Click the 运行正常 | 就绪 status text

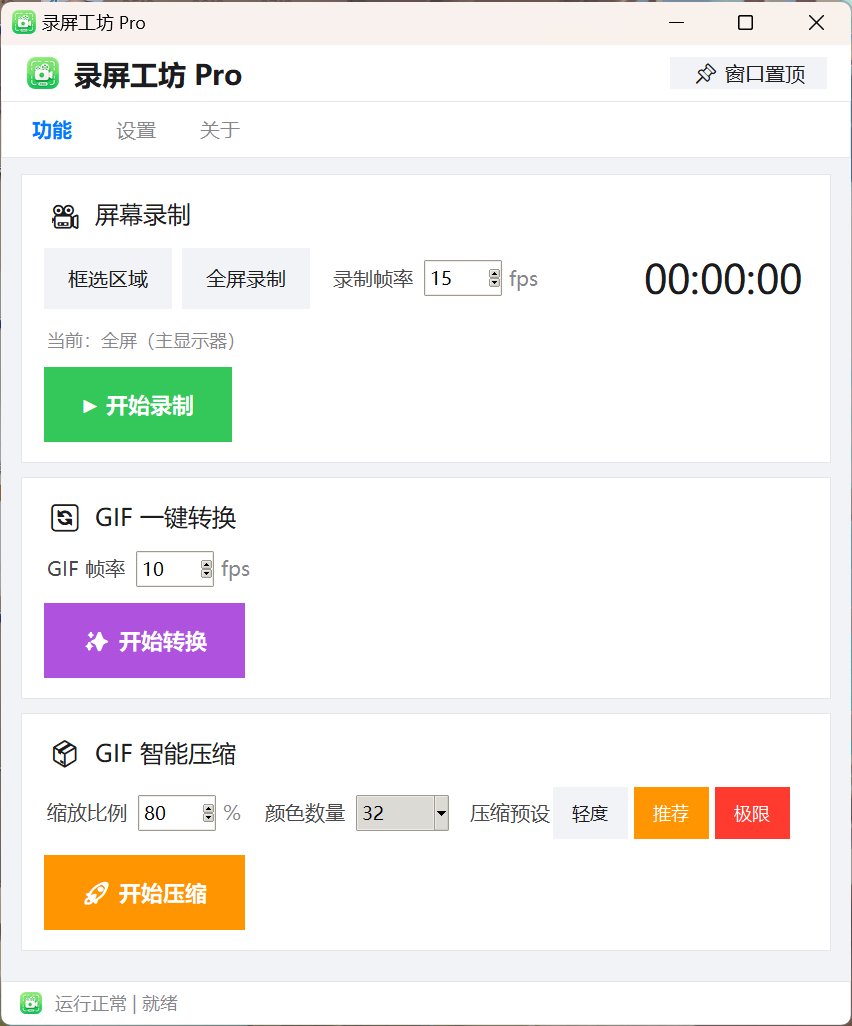(116, 1003)
